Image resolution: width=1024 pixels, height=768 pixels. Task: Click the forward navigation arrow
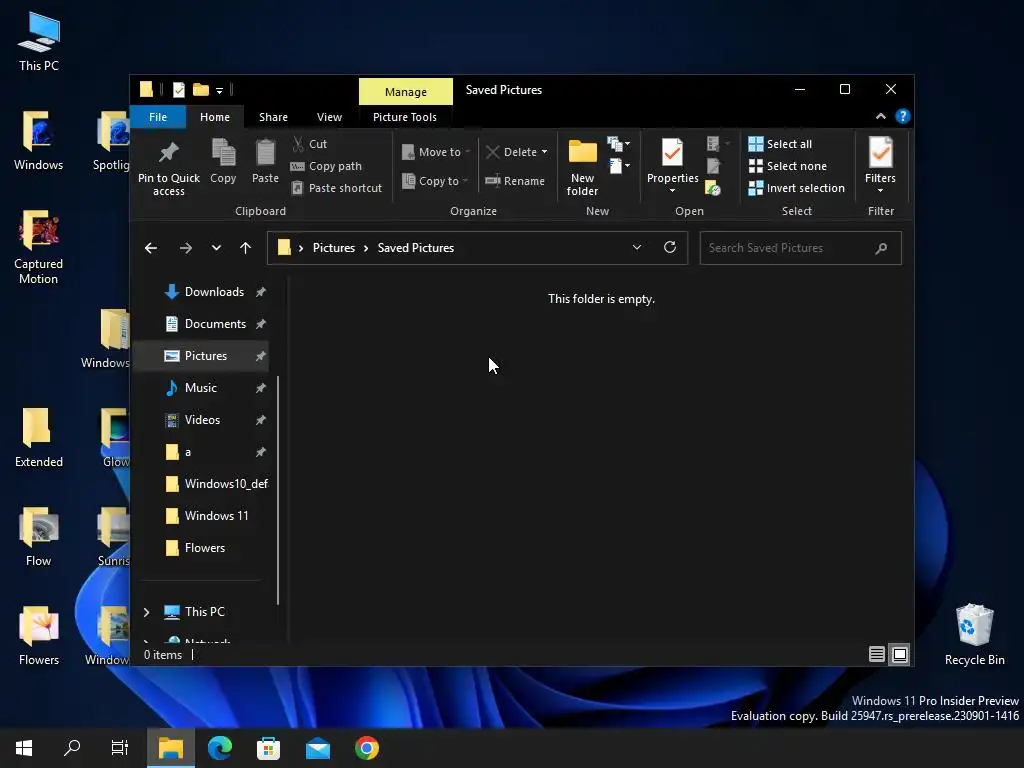coord(185,248)
